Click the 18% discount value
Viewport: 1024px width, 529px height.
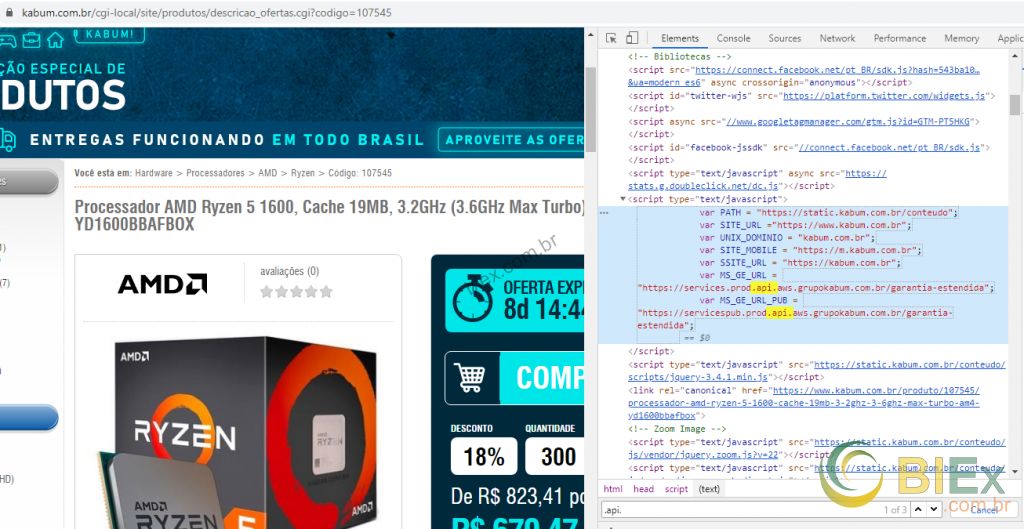[484, 456]
